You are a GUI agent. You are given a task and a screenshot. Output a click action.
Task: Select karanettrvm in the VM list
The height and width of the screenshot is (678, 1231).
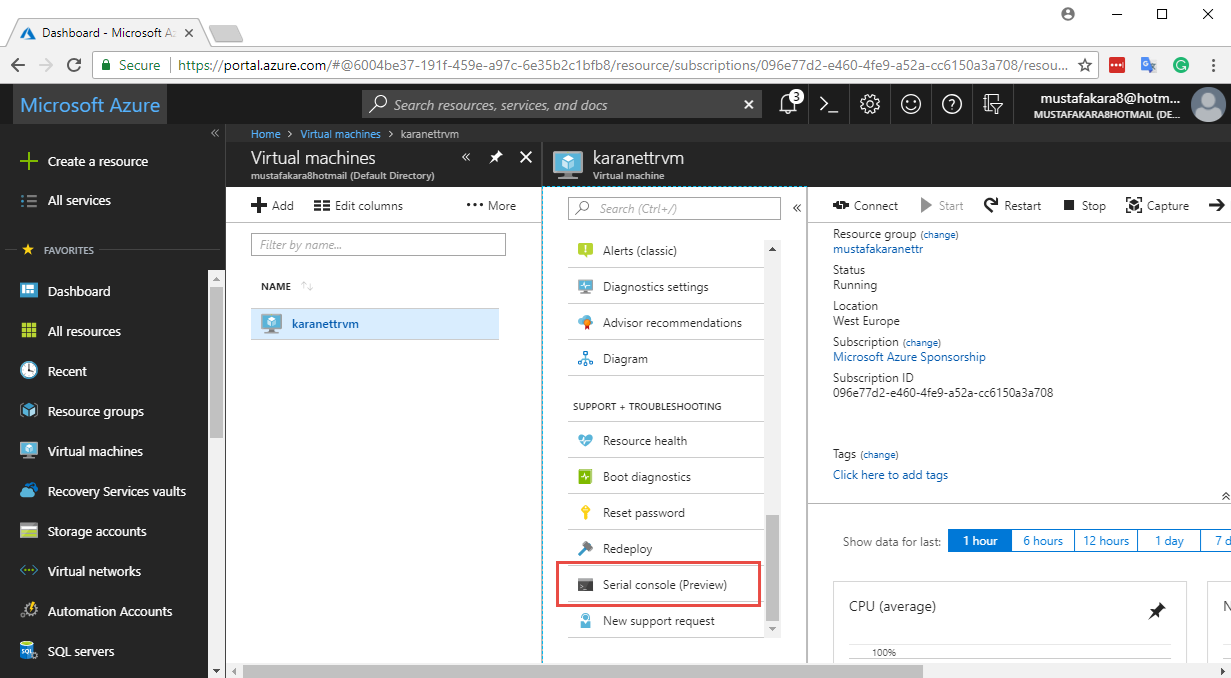point(374,323)
